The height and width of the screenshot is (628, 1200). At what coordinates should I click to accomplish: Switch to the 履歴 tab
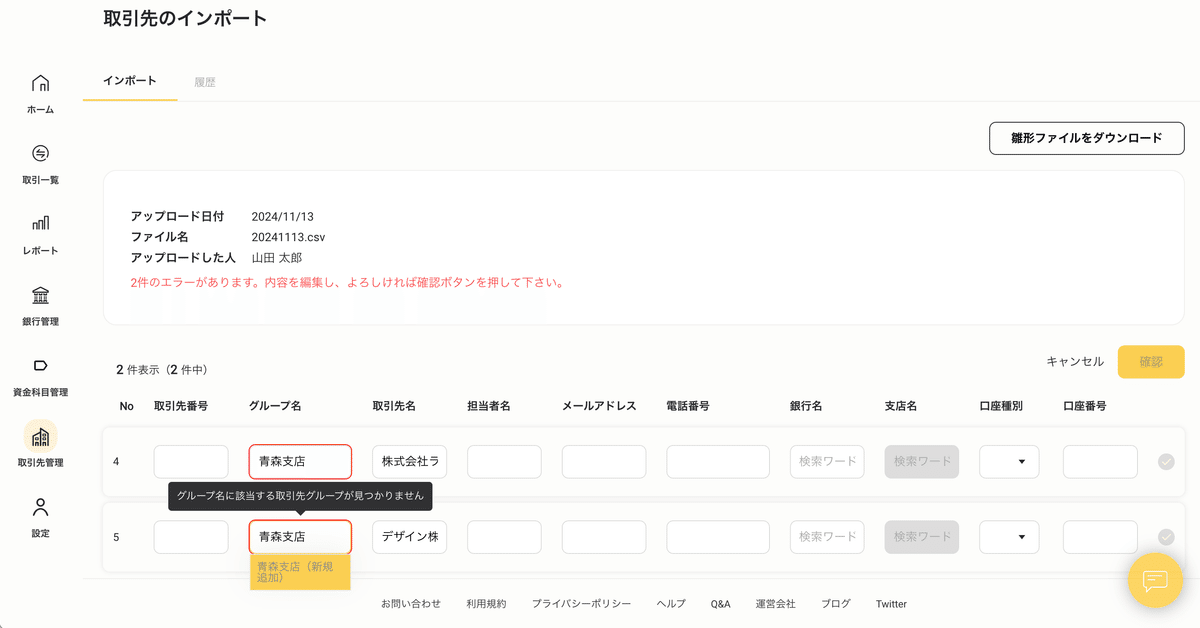(x=205, y=82)
